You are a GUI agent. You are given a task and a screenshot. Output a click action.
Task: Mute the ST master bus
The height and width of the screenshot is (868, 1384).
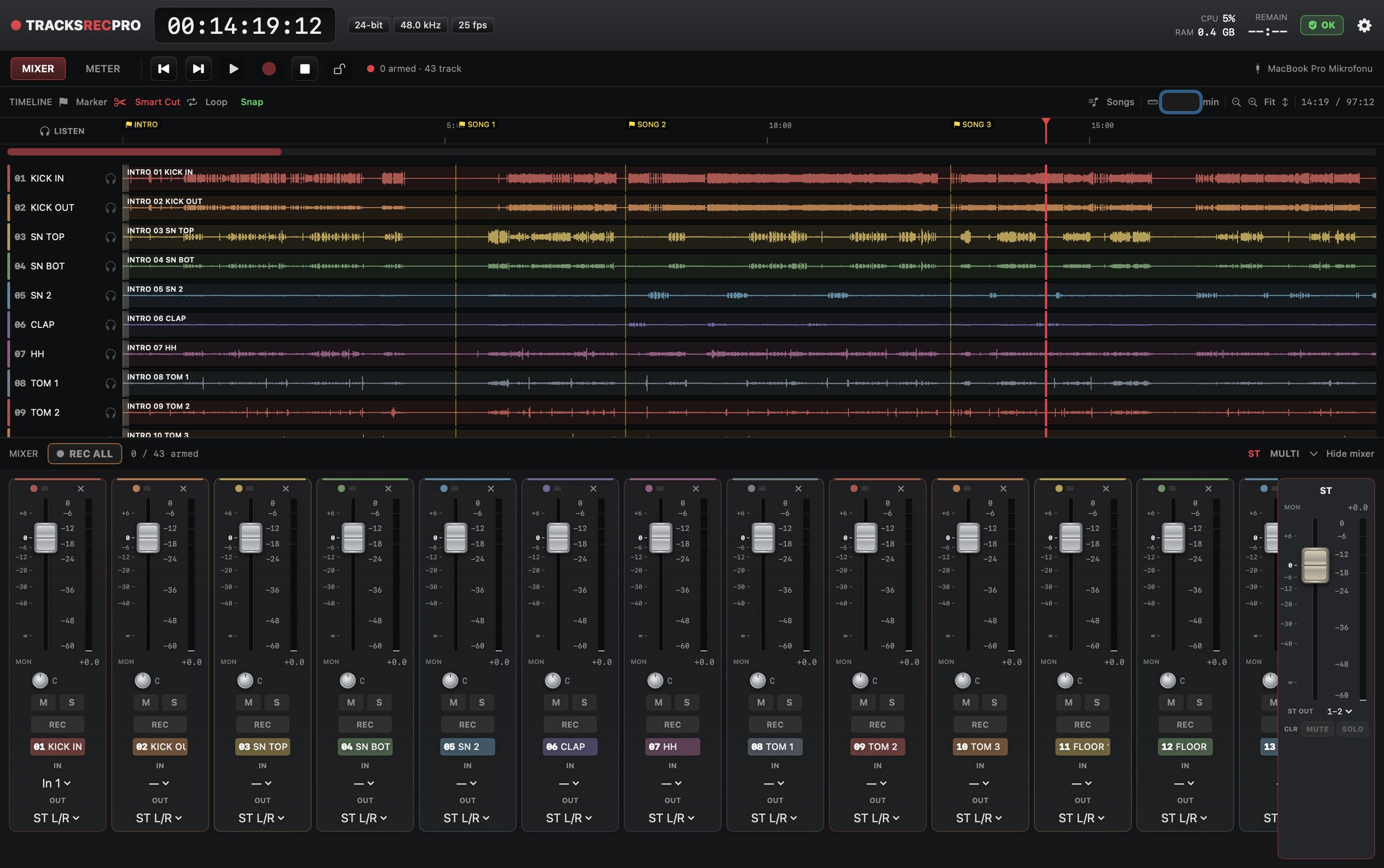point(1317,729)
